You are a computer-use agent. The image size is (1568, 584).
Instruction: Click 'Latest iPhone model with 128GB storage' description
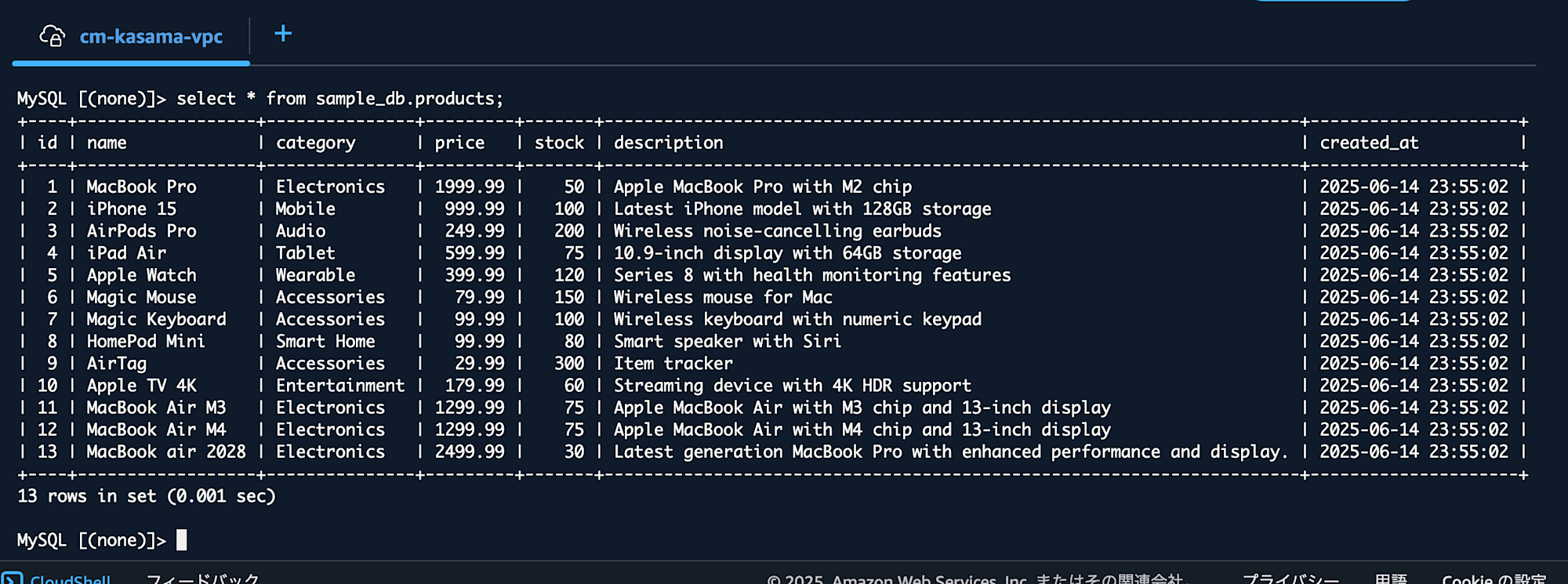802,209
